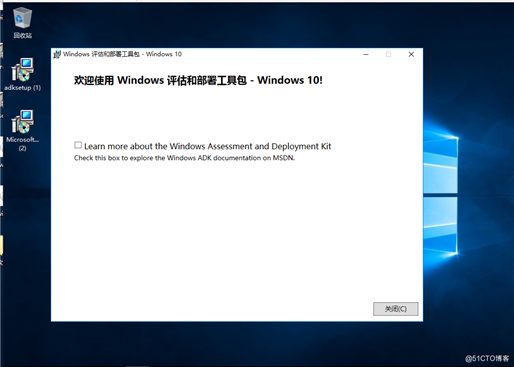Click the ADK installer title bar icon
The width and height of the screenshot is (514, 367).
[57, 54]
